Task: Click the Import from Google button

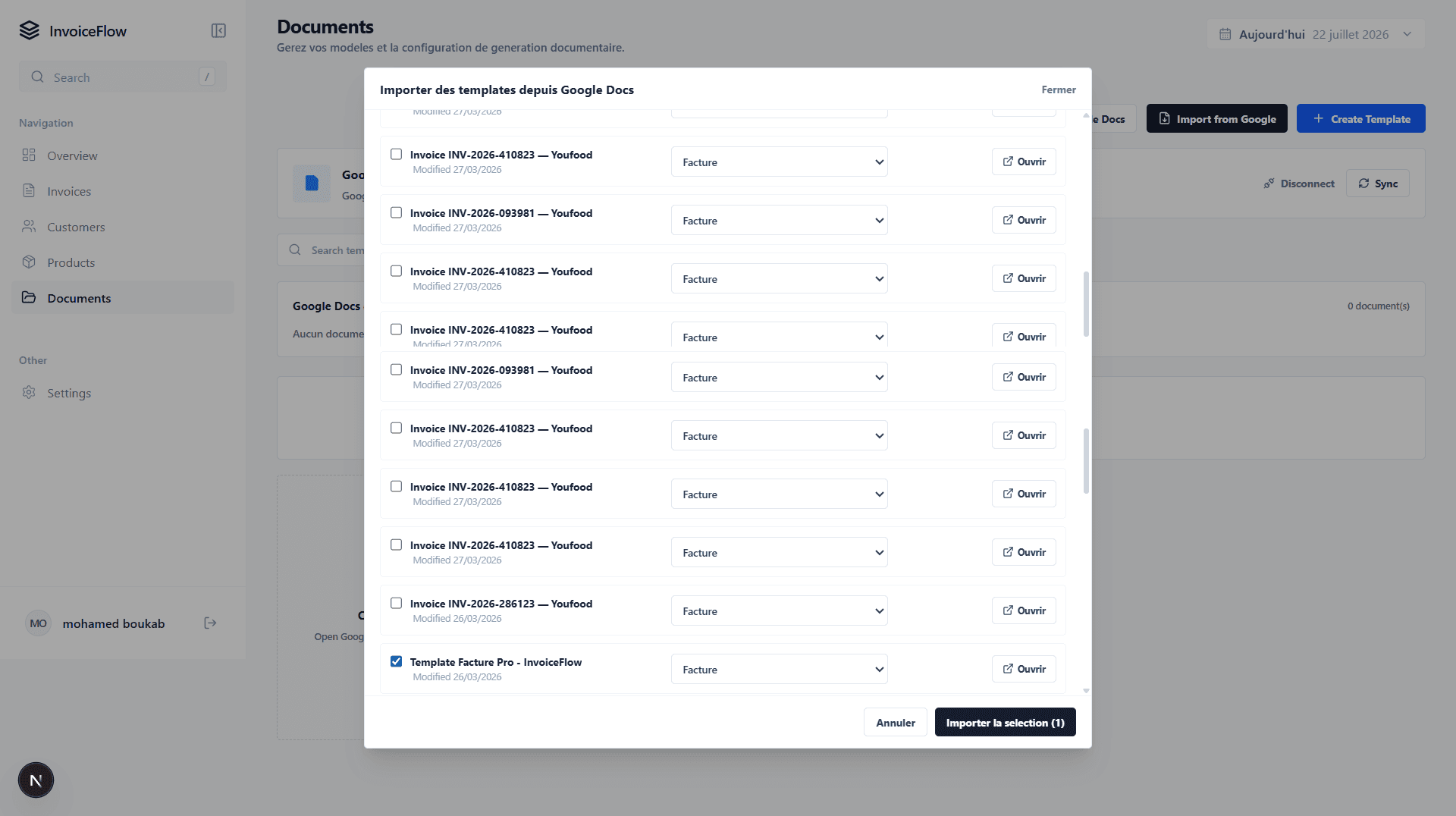Action: coord(1216,118)
